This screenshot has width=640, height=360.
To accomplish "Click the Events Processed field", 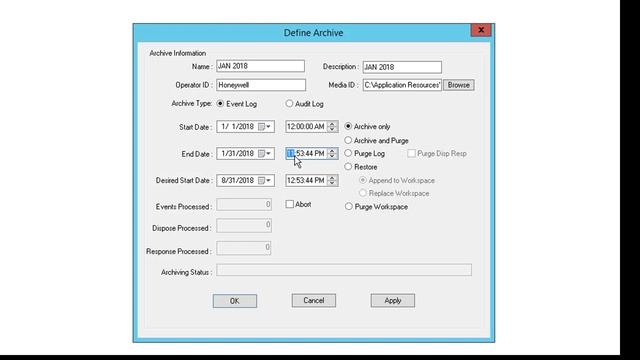I will [244, 204].
